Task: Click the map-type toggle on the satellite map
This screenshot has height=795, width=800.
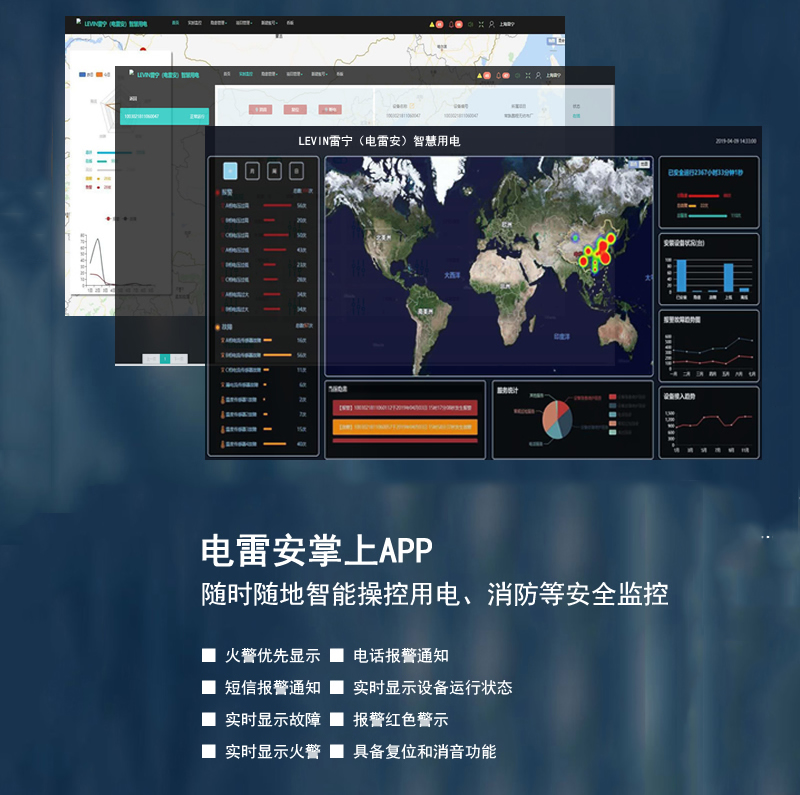Action: [x=639, y=164]
